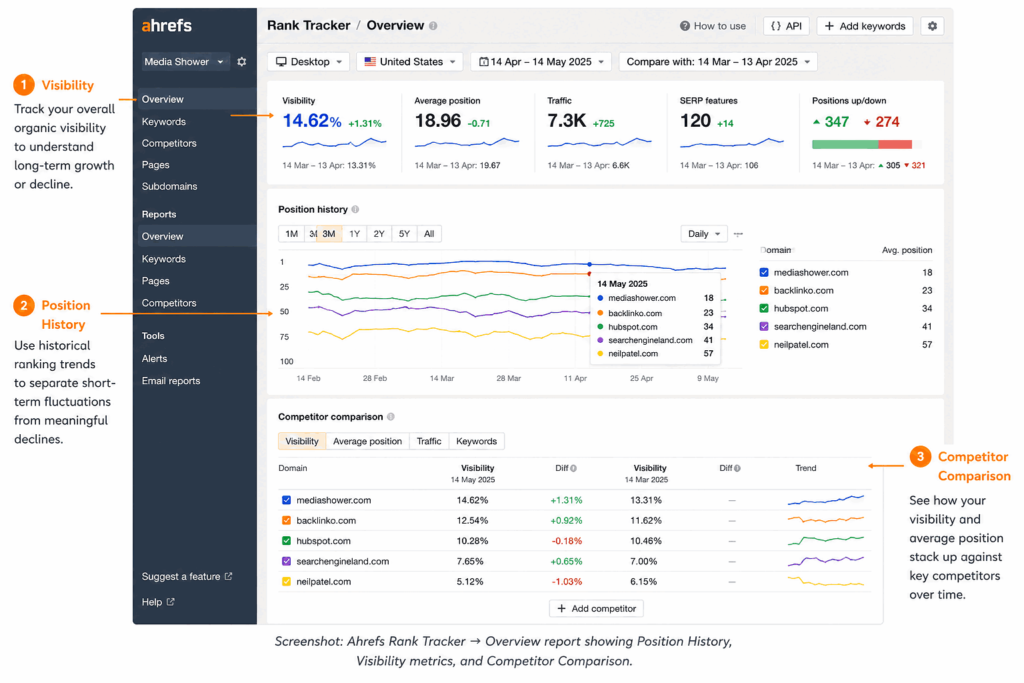This screenshot has height=683, width=1024.
Task: Select the 5Y range in Position history
Action: point(404,234)
